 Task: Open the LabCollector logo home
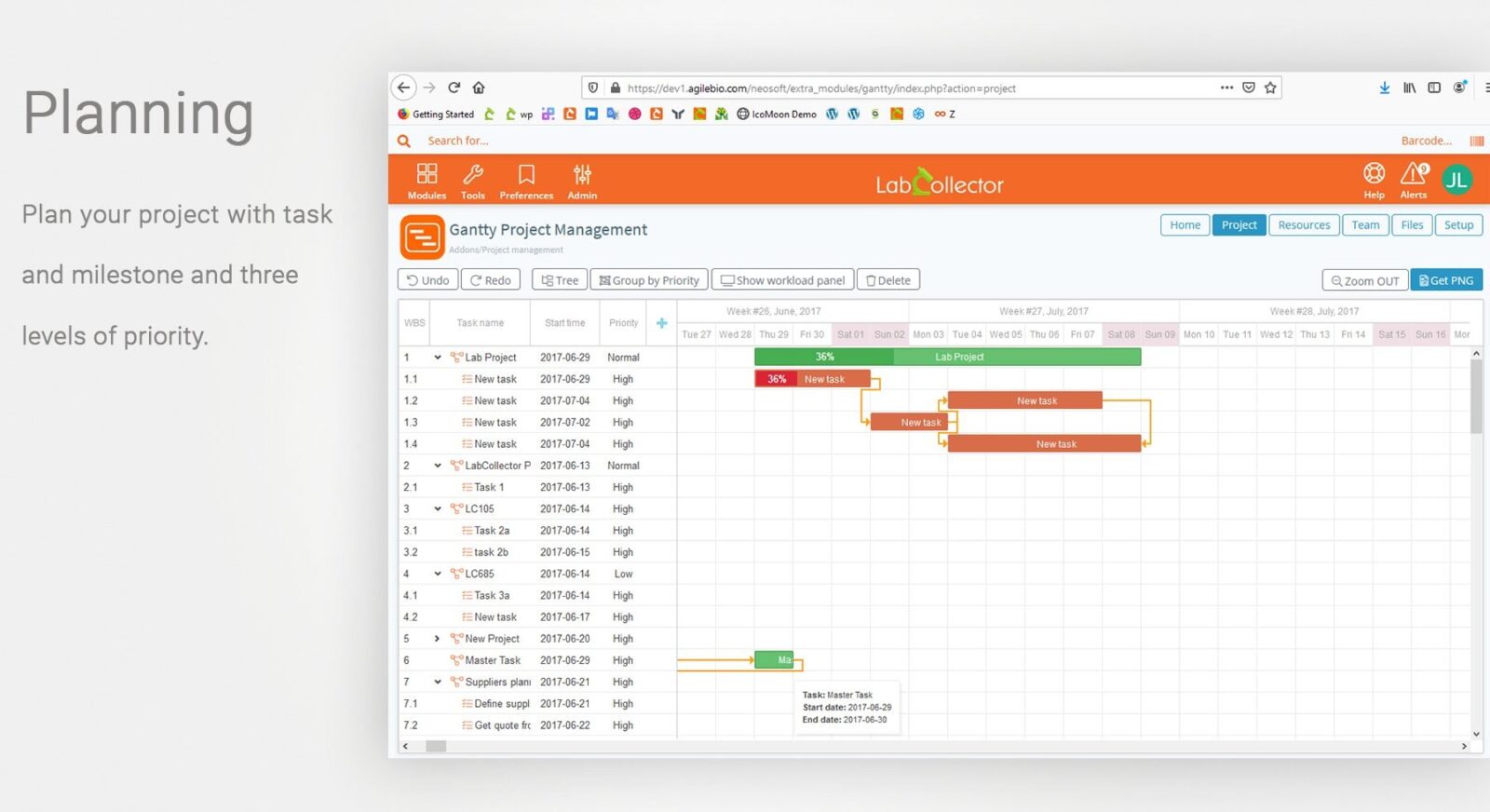pos(940,183)
